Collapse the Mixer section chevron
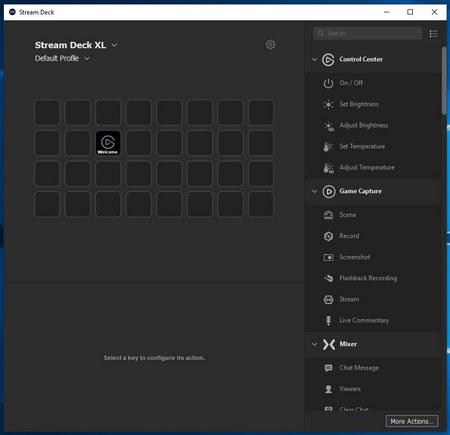This screenshot has height=435, width=450. [x=314, y=344]
